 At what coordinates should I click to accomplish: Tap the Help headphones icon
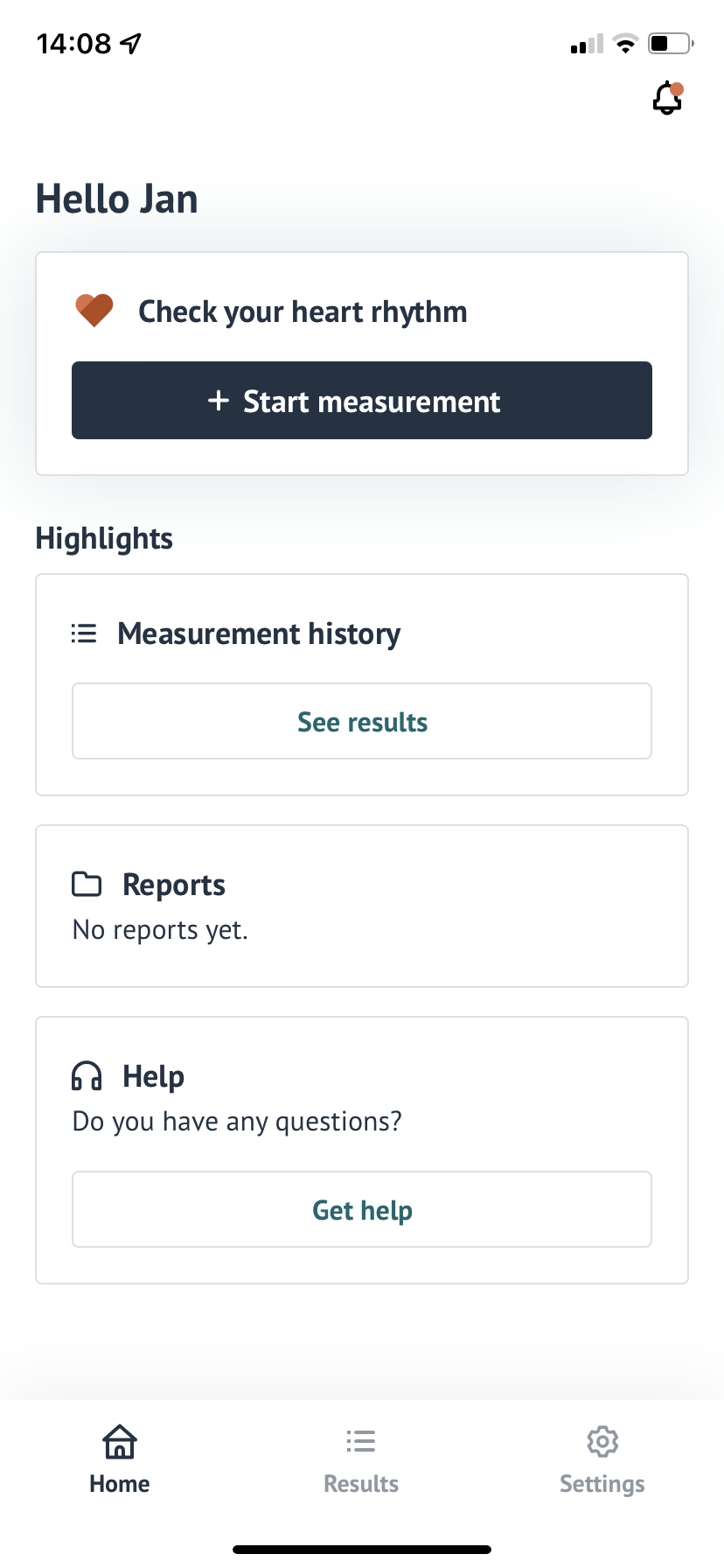coord(87,1075)
